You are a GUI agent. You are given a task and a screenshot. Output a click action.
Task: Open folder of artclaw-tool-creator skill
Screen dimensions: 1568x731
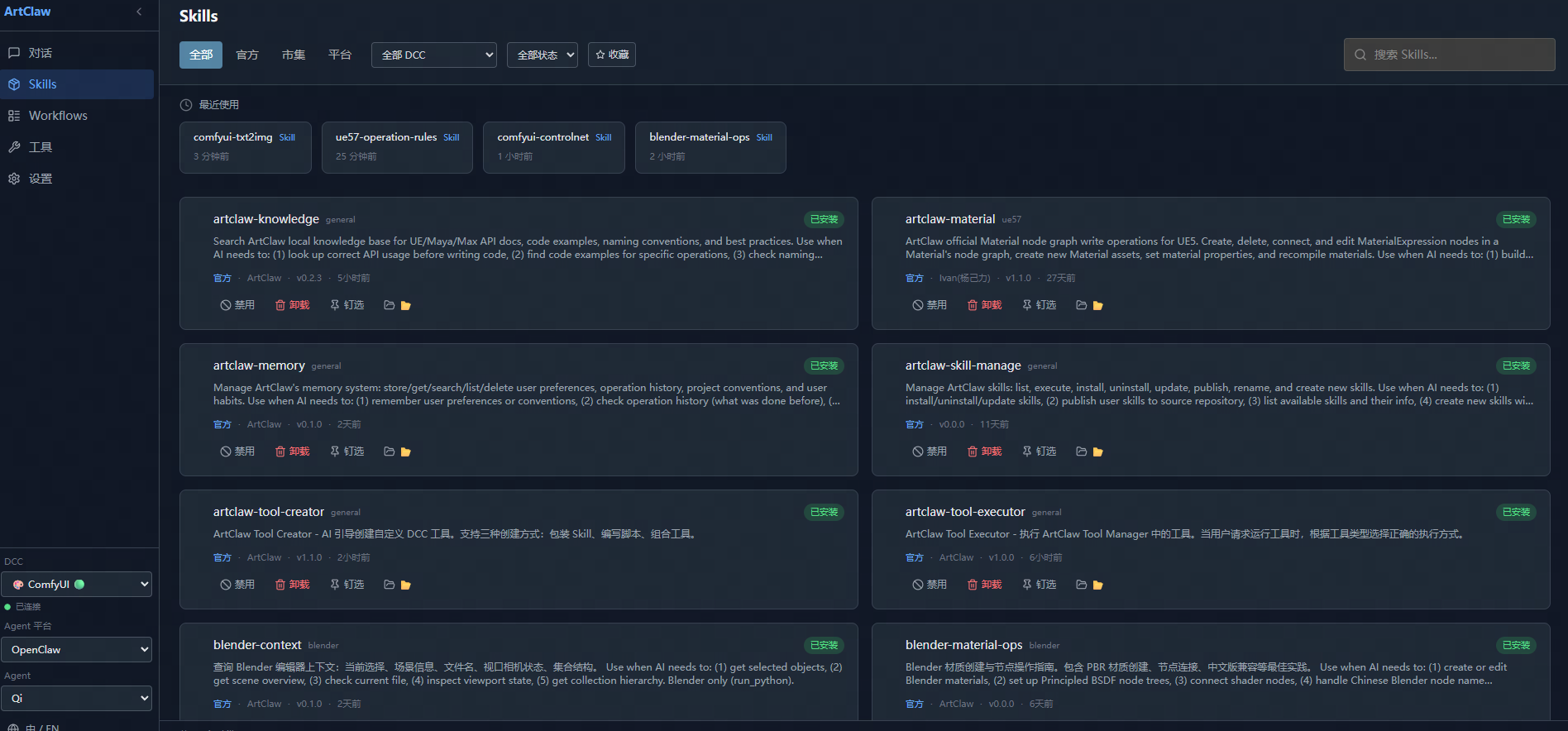pyautogui.click(x=398, y=585)
